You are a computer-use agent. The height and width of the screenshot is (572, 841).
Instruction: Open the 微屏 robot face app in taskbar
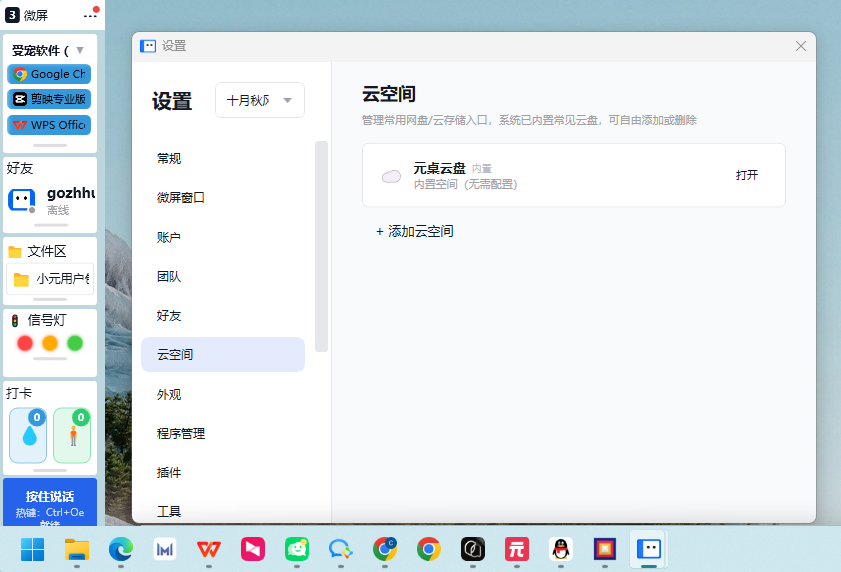coord(648,549)
